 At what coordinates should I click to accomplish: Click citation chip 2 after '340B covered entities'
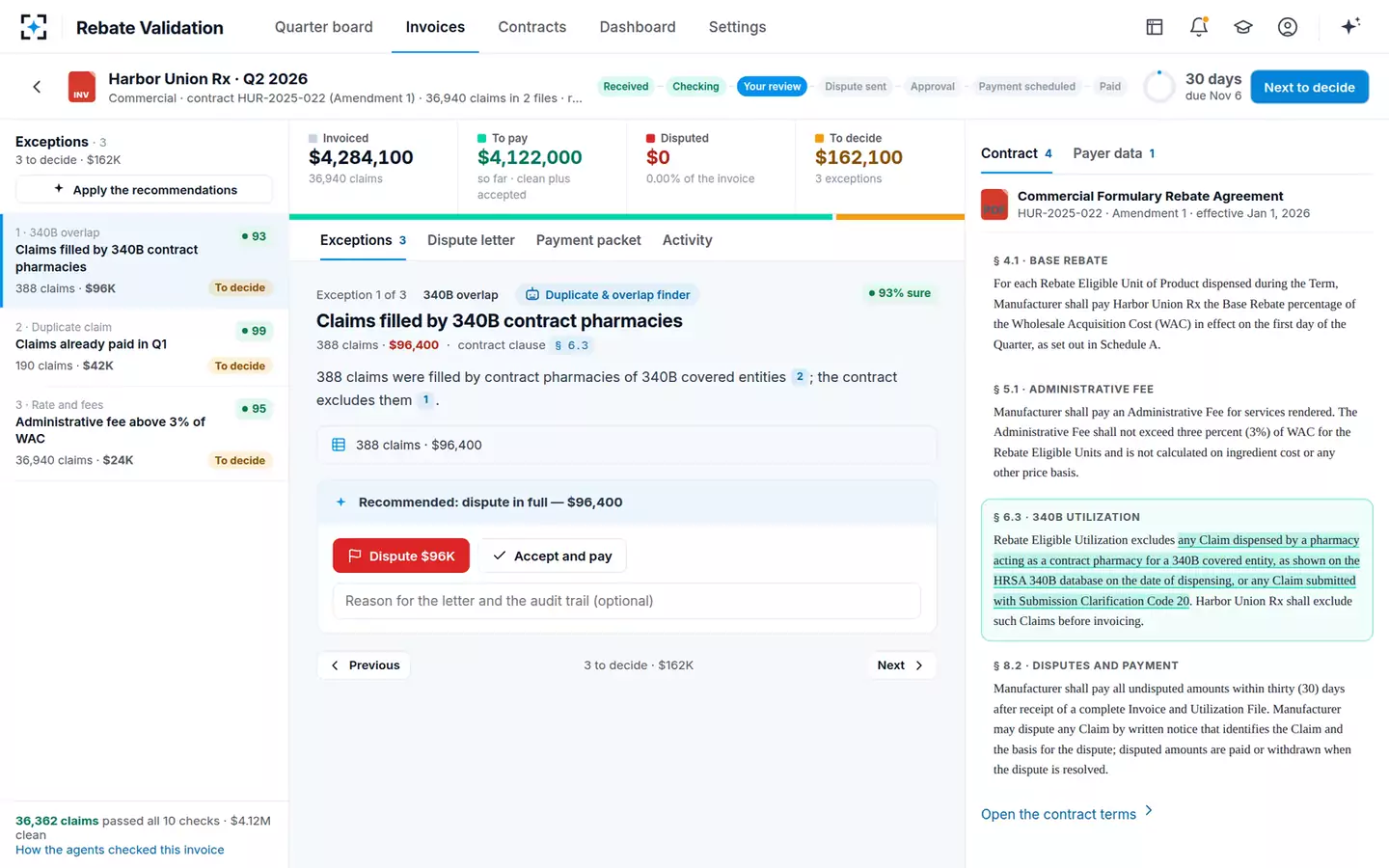coord(800,377)
